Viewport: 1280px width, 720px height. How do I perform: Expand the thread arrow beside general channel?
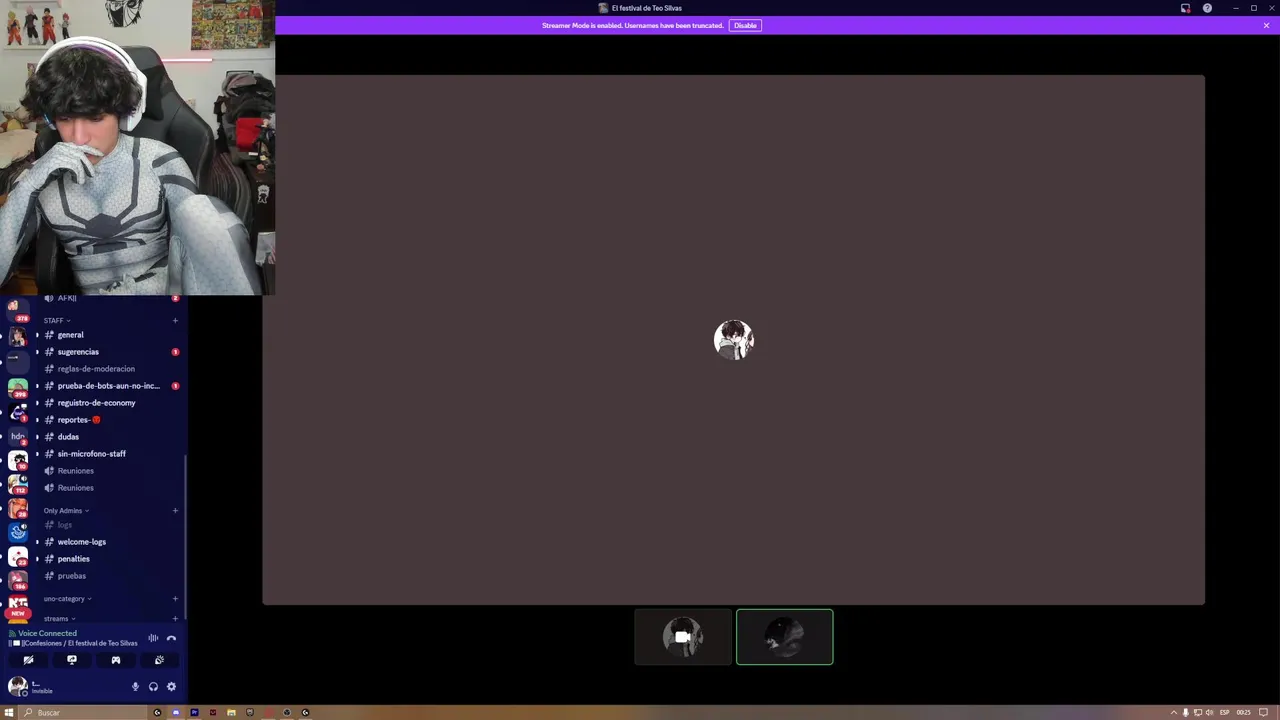(x=37, y=335)
